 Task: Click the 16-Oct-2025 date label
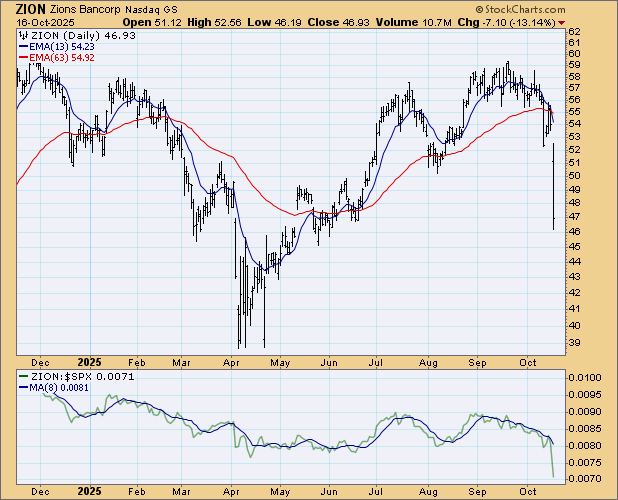tap(45, 22)
